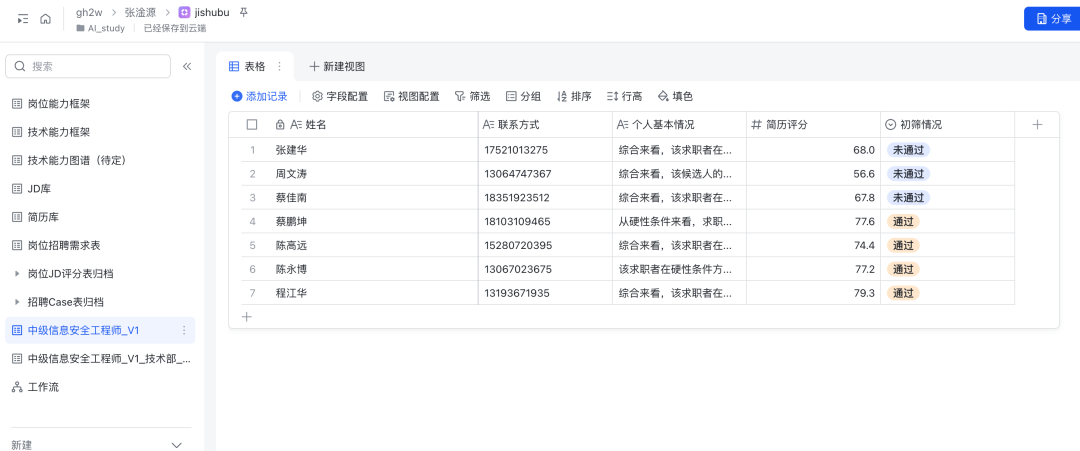The height and width of the screenshot is (451, 1080).
Task: Open the 分组 grouping tool
Action: [523, 96]
